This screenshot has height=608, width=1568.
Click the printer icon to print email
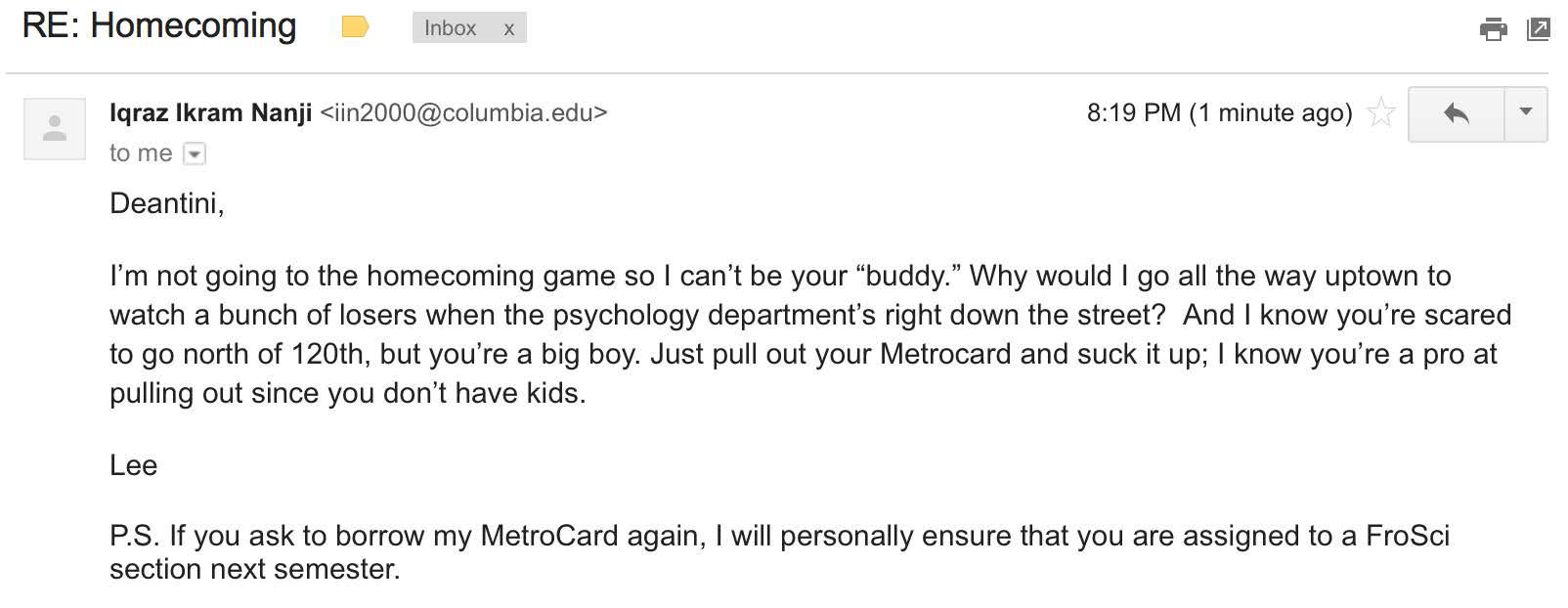[x=1493, y=29]
